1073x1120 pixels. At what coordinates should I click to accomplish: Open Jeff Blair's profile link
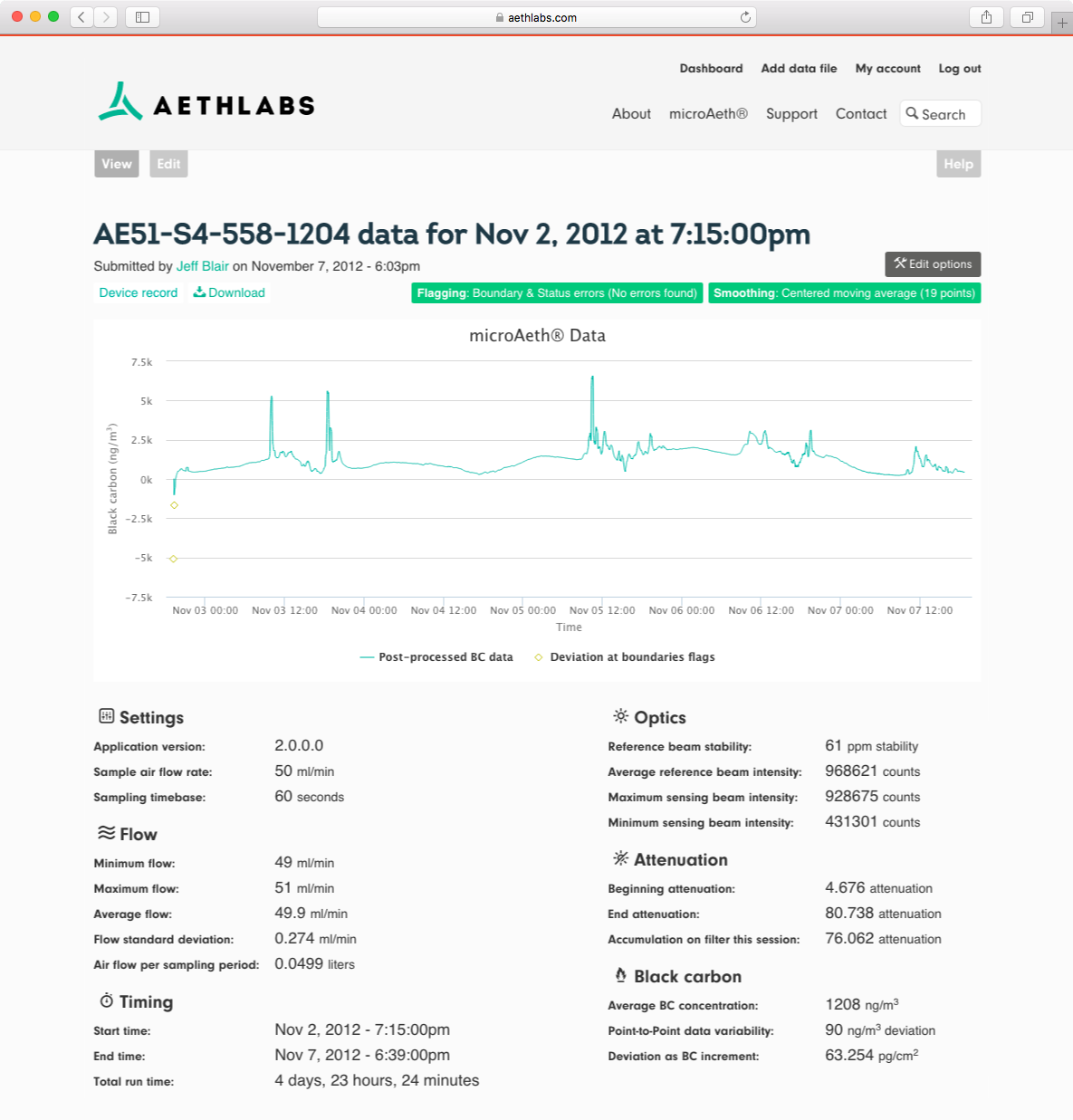[x=202, y=265]
